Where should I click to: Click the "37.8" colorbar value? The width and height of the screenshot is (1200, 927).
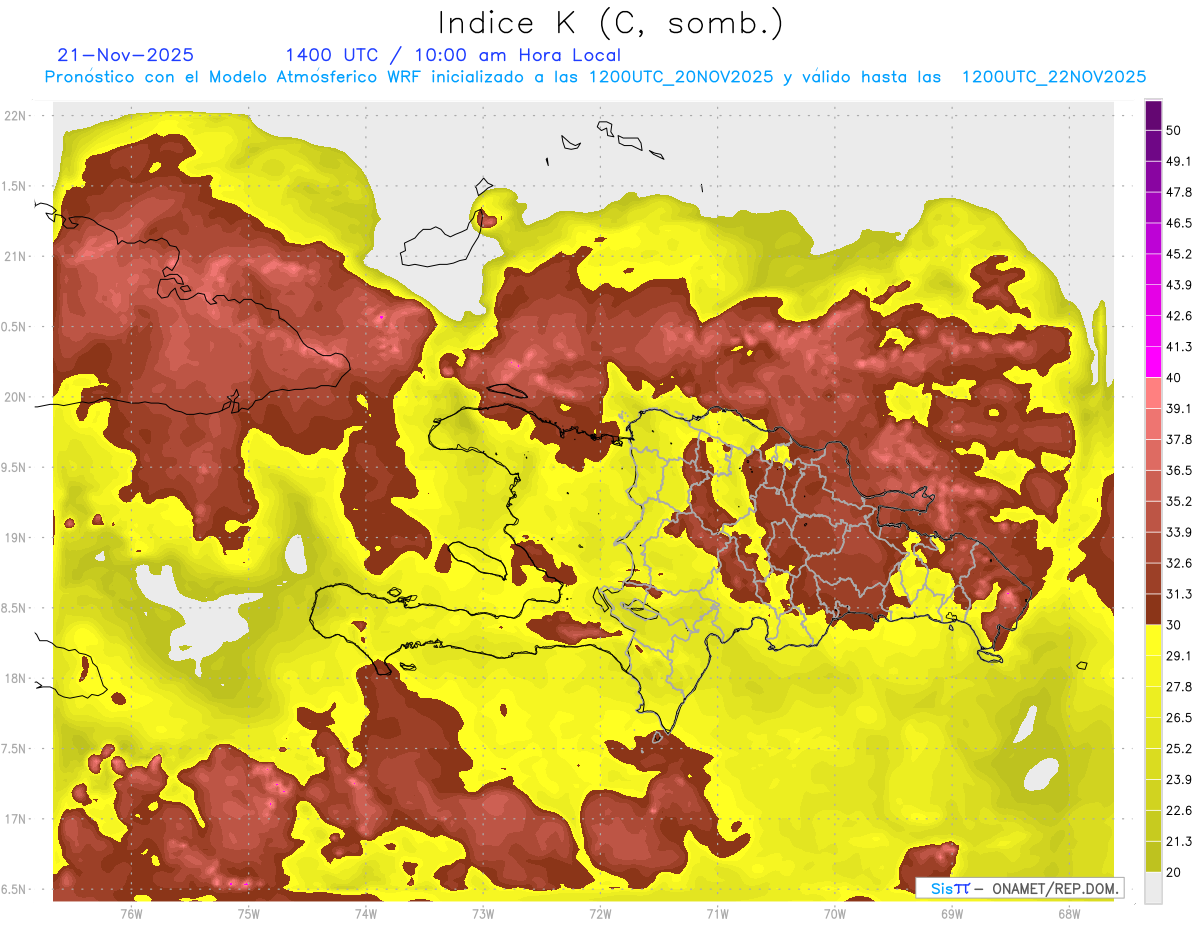point(1179,440)
